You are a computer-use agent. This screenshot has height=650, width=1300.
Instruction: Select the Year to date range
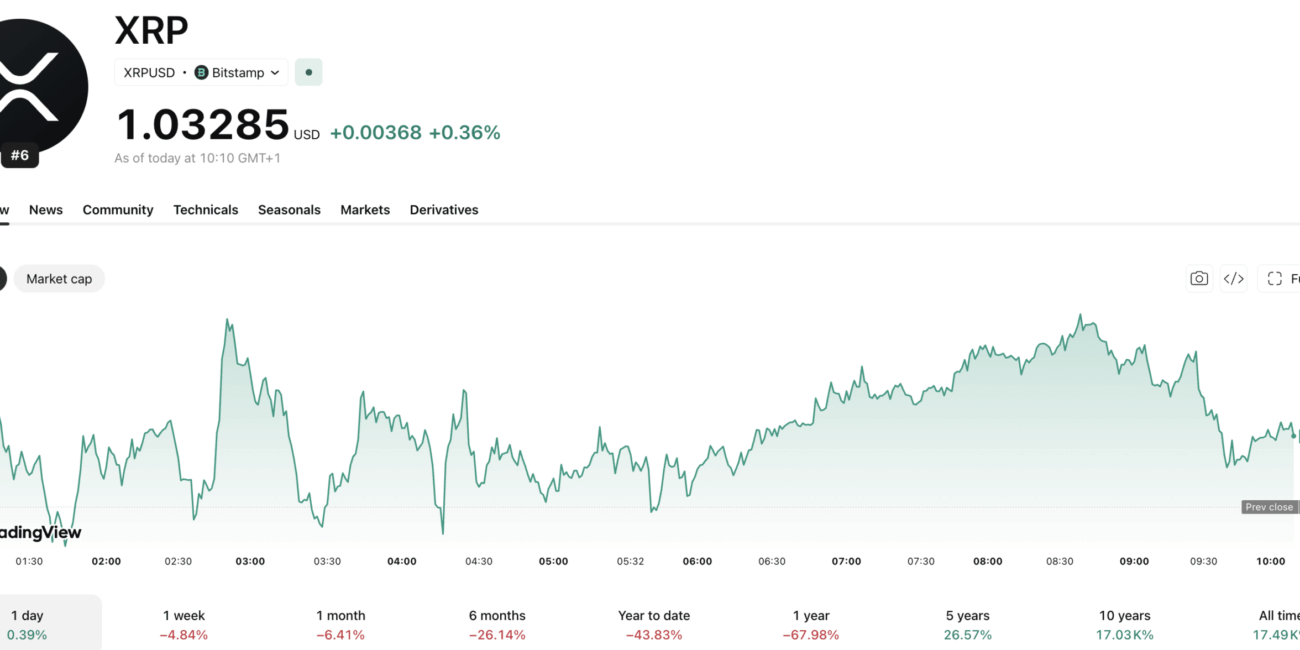point(654,625)
